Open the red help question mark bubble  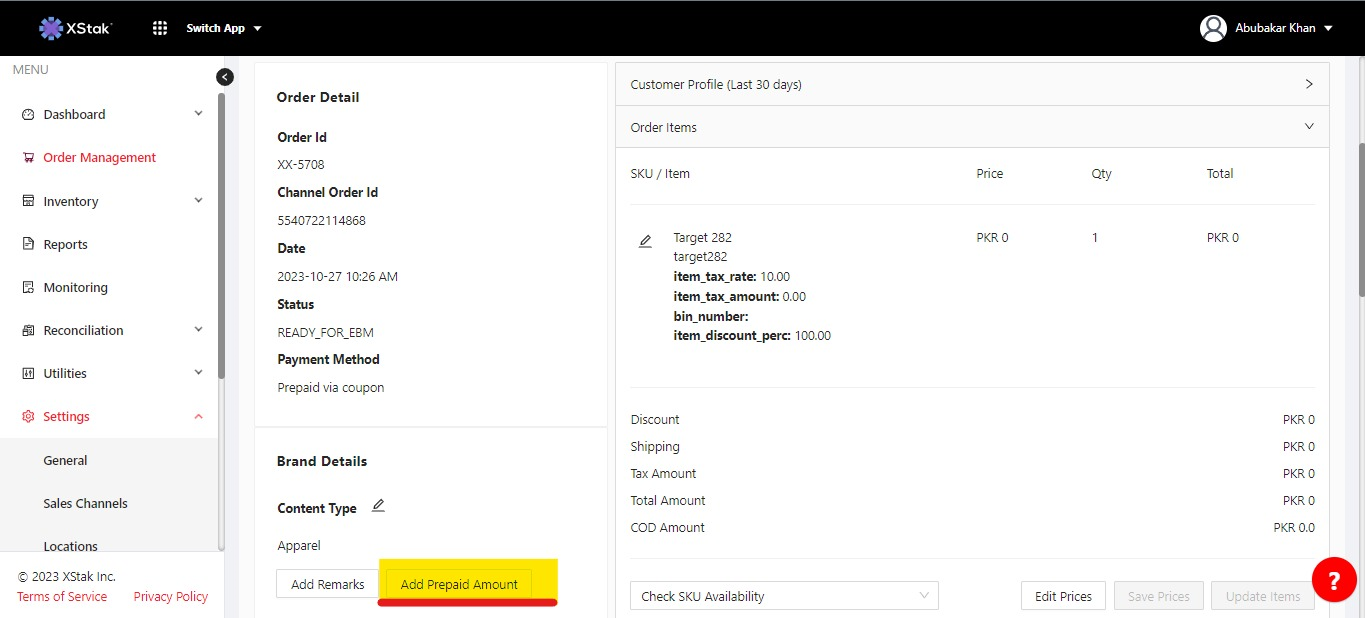pyautogui.click(x=1333, y=579)
